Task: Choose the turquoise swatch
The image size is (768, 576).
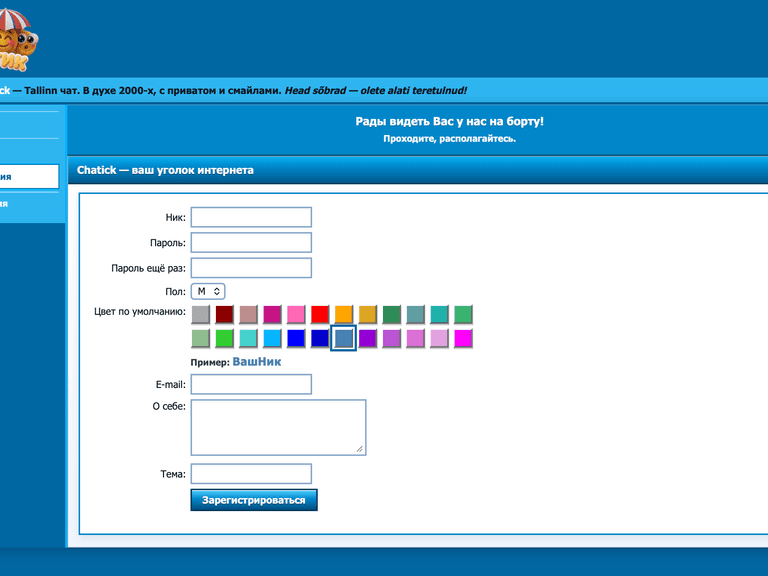Action: click(x=248, y=338)
